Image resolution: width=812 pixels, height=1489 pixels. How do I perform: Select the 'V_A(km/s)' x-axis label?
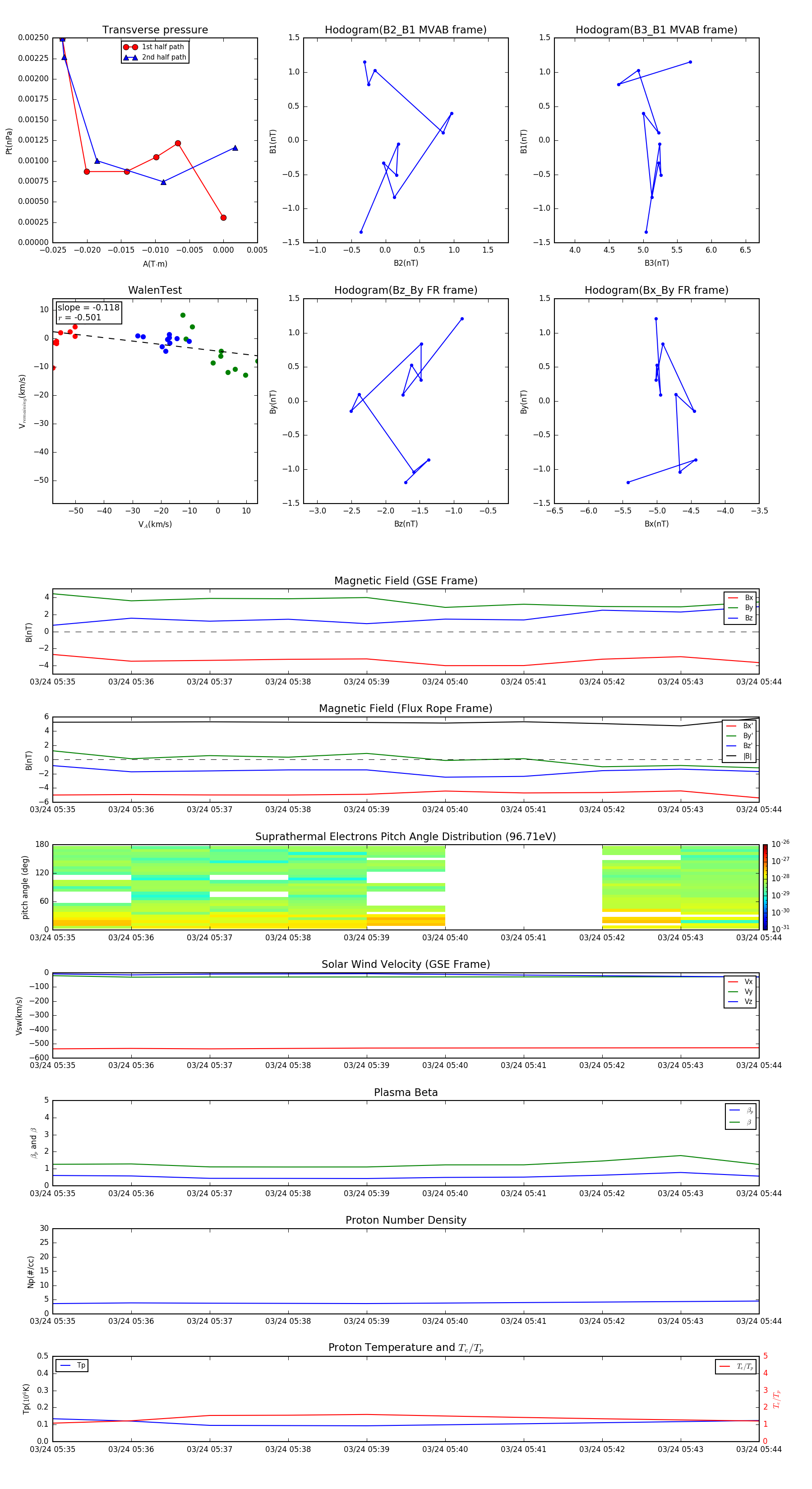(x=155, y=525)
